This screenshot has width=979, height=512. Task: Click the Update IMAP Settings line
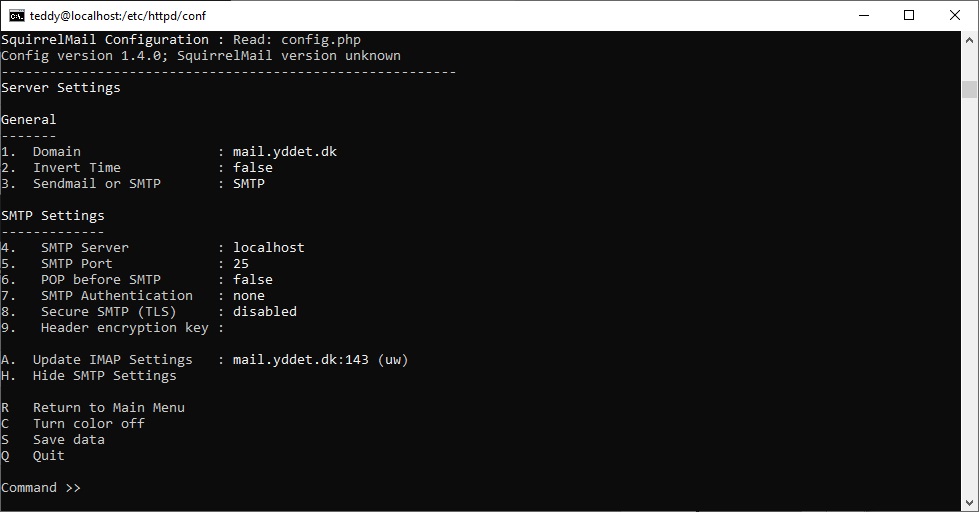click(x=205, y=360)
